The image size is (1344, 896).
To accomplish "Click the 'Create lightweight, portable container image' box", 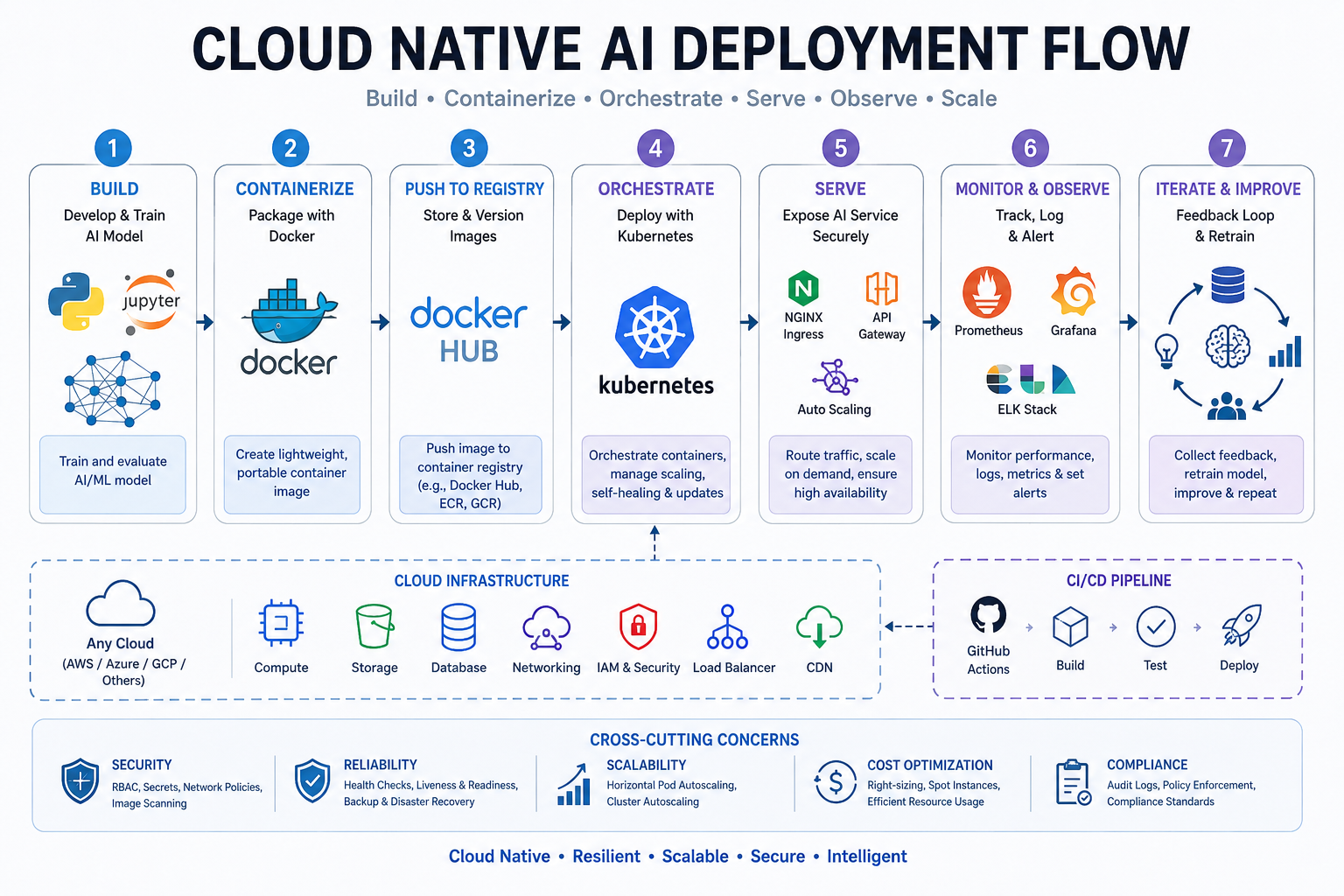I will tap(291, 474).
